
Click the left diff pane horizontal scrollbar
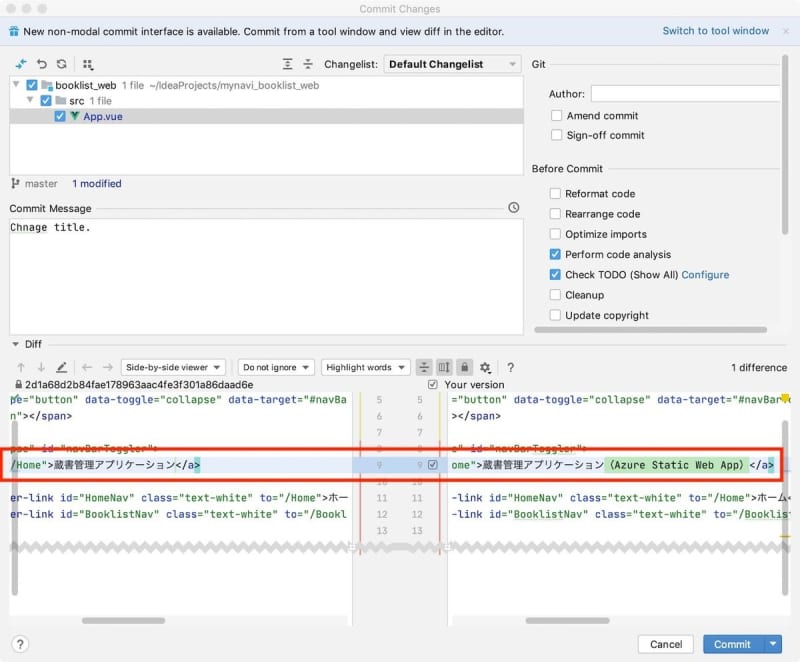coord(123,621)
